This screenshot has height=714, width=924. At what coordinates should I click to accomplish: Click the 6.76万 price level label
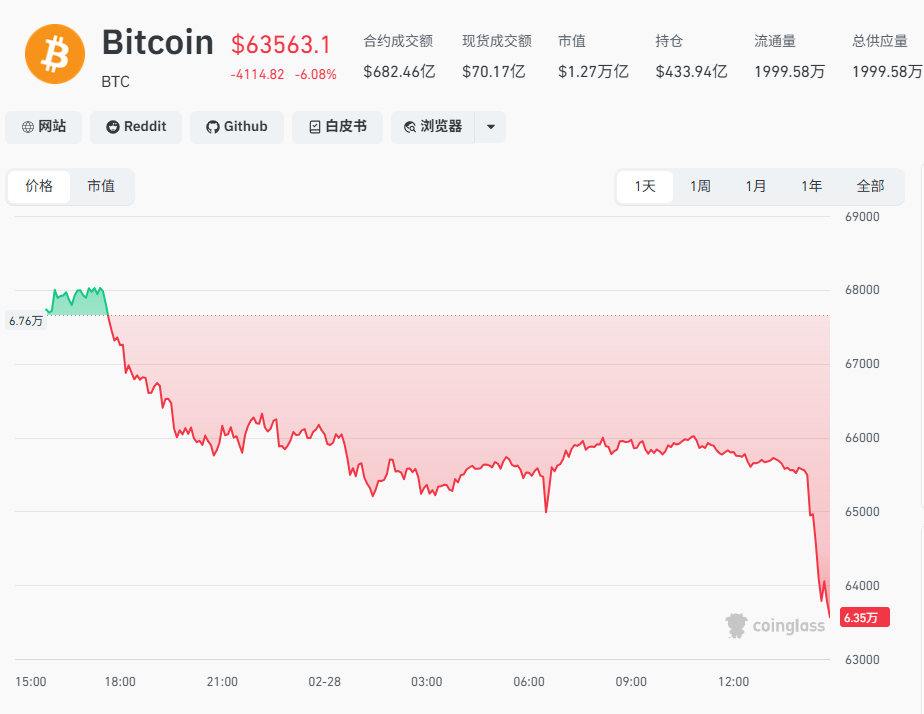click(24, 322)
